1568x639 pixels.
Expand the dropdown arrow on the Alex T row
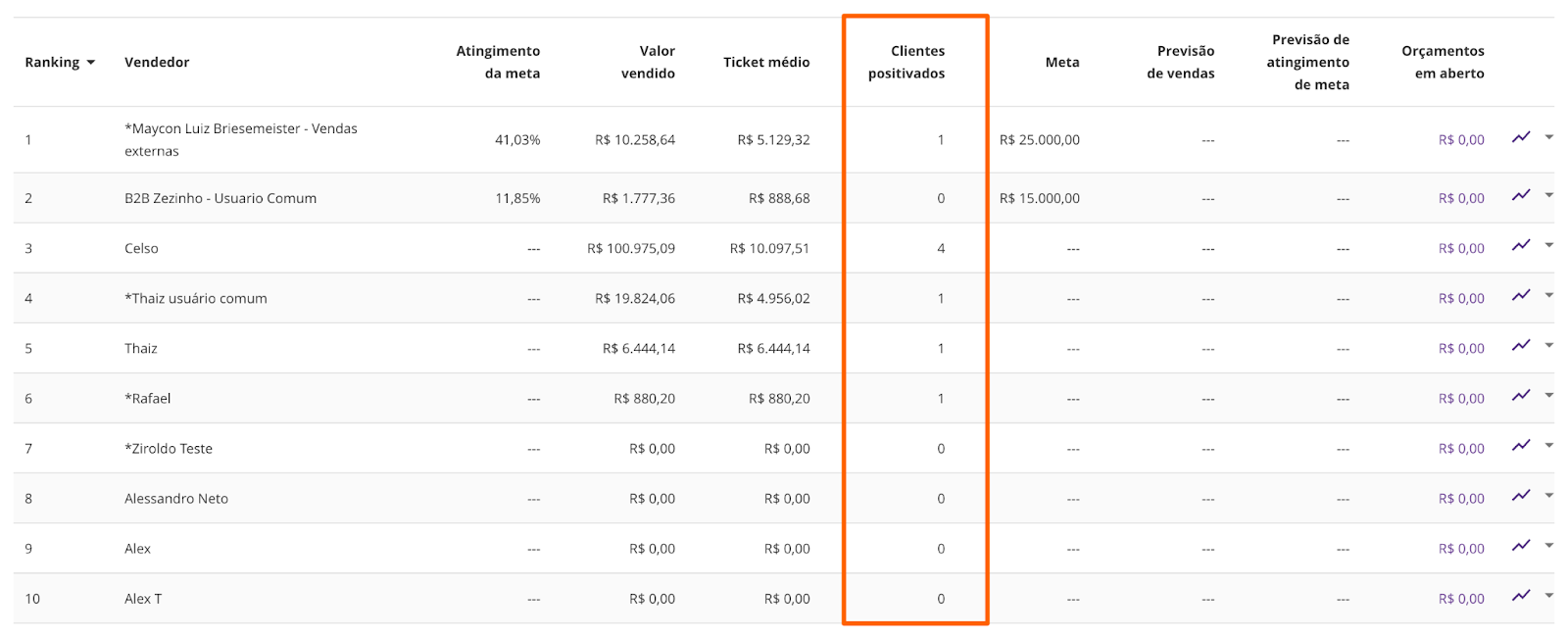(x=1548, y=598)
